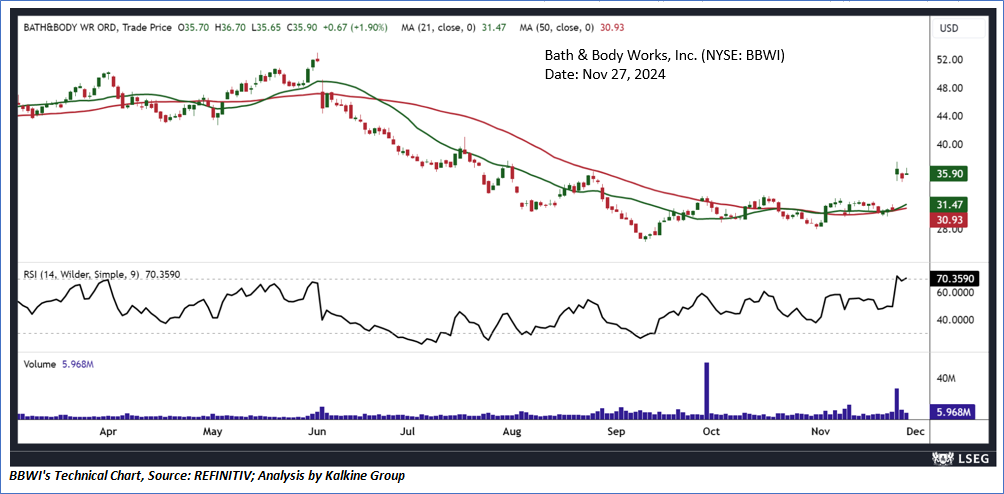Click the late-November volume spike bar
1004x494 pixels.
click(x=897, y=404)
